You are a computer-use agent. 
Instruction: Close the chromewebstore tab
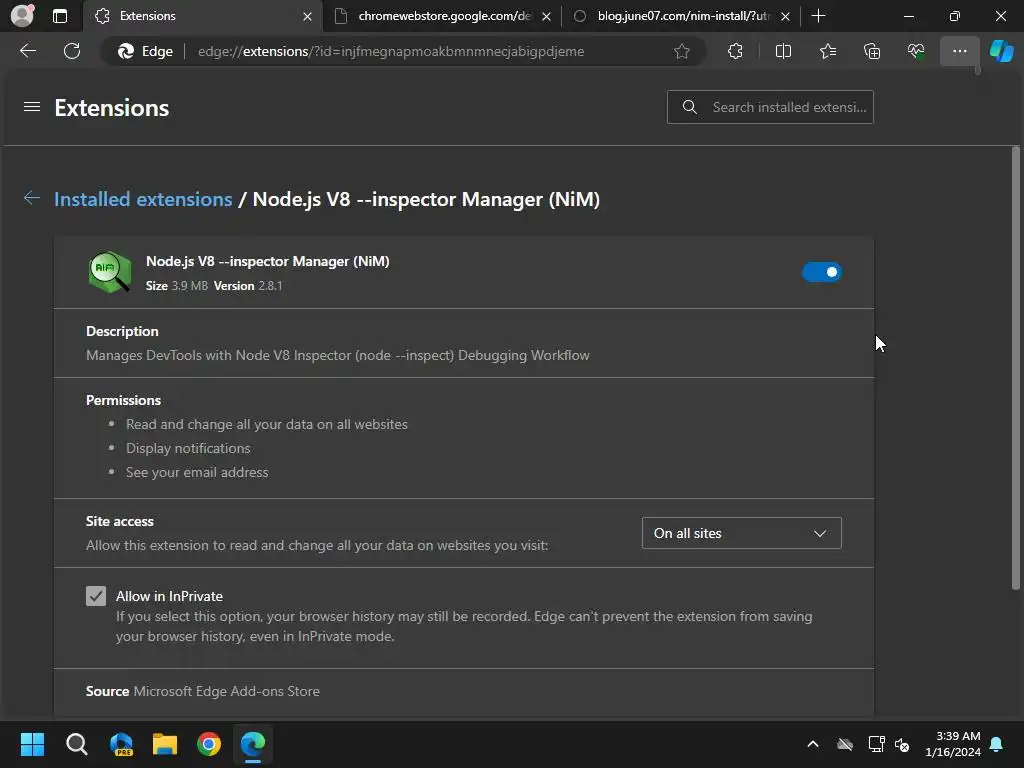pyautogui.click(x=547, y=16)
